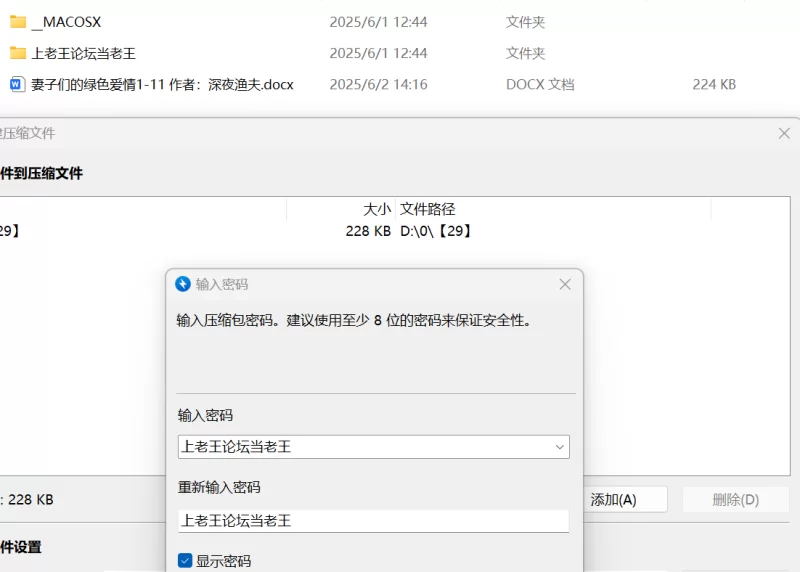Click the 文件夹 type of _MACOSX row
The height and width of the screenshot is (572, 800).
(525, 22)
